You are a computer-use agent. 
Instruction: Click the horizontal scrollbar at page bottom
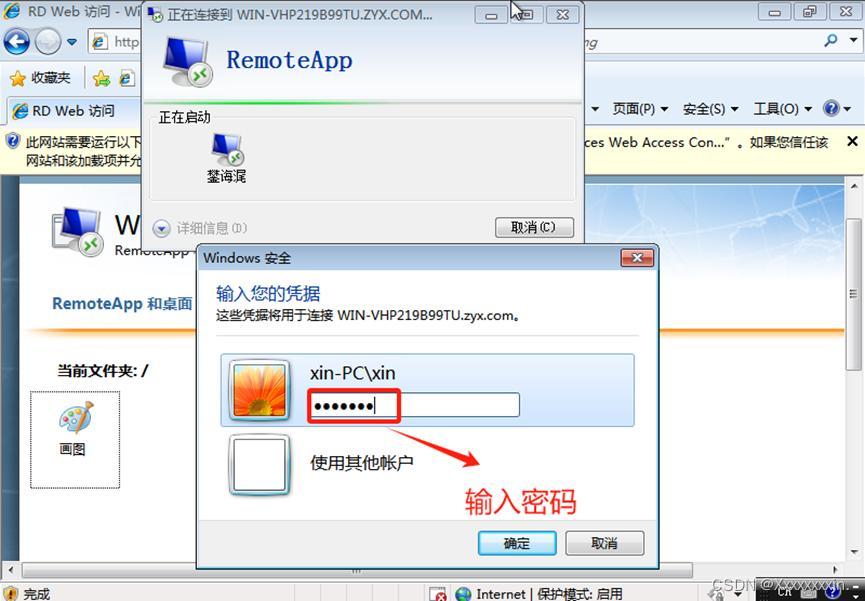[357, 570]
